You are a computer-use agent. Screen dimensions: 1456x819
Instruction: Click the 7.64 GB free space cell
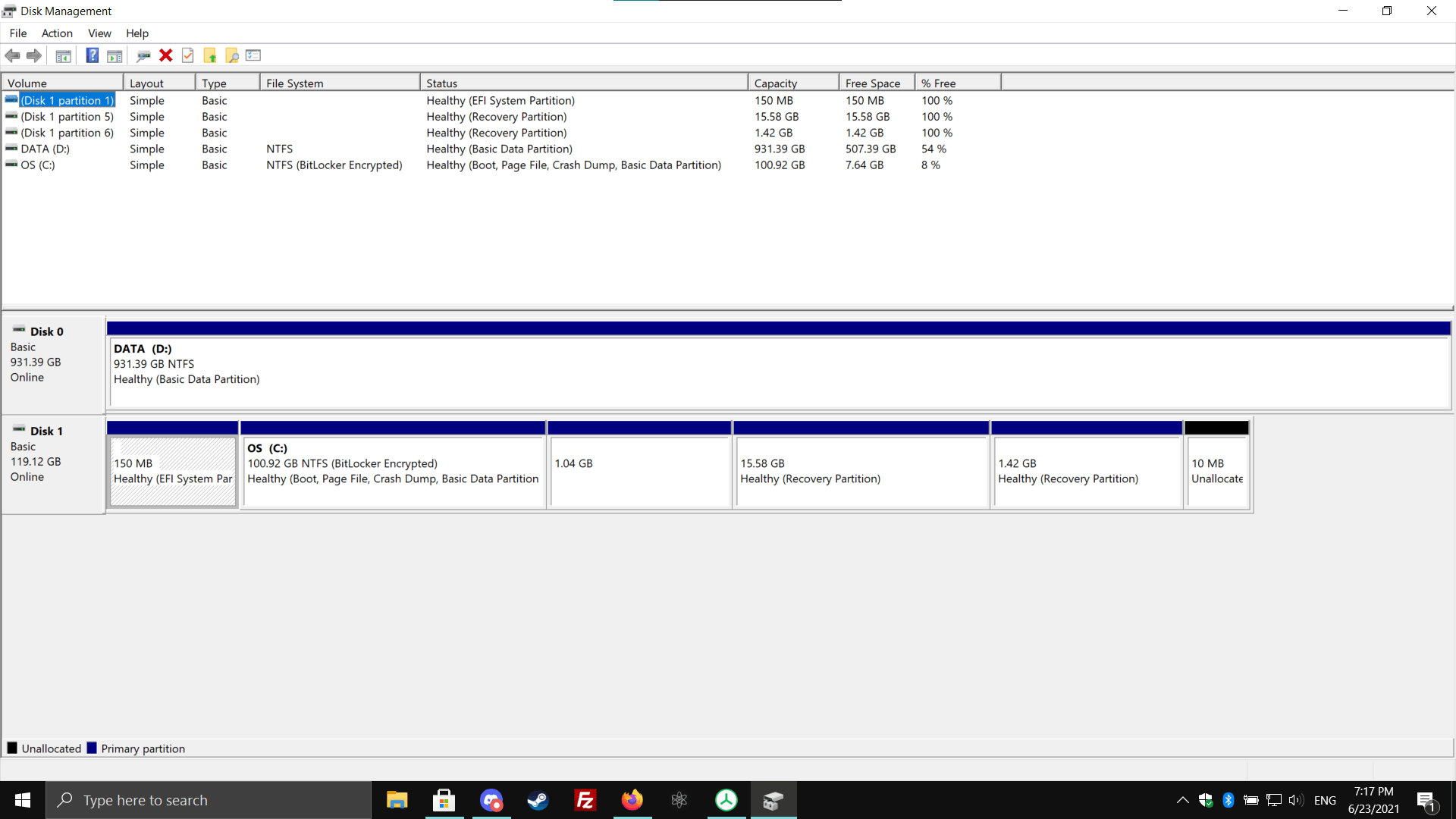[x=864, y=165]
